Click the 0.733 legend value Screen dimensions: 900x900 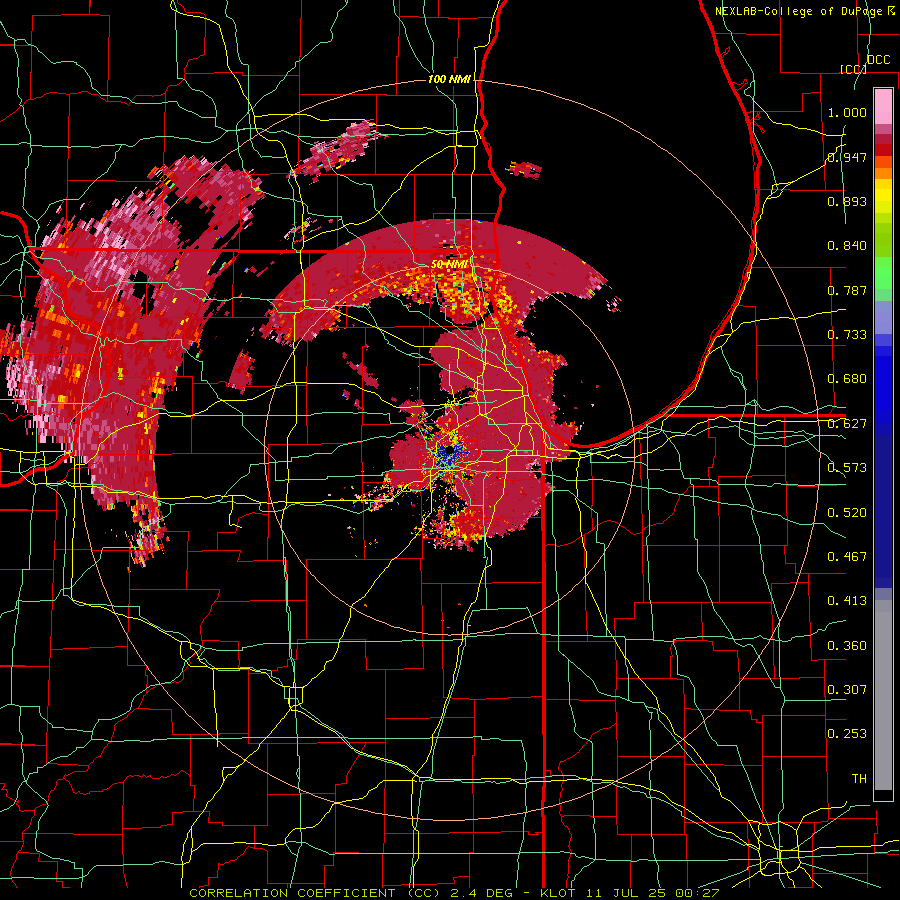point(847,334)
